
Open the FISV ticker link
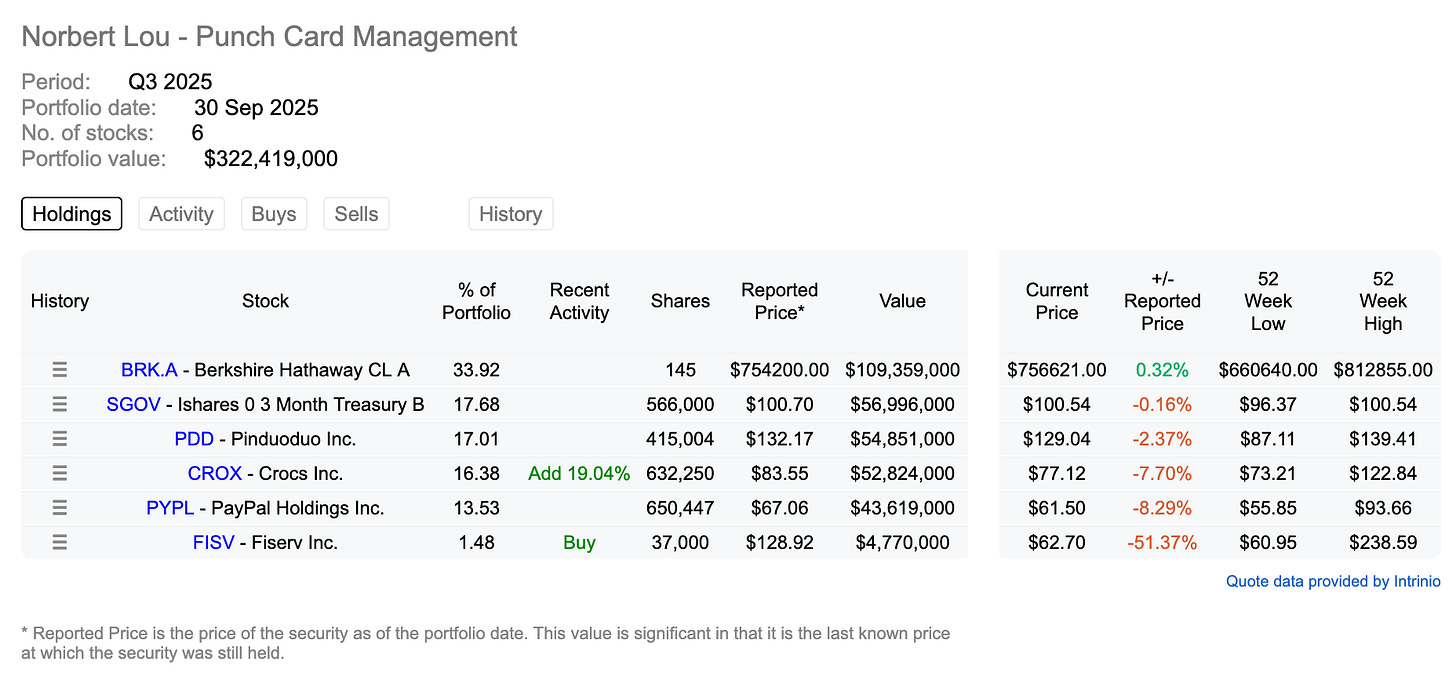(213, 543)
